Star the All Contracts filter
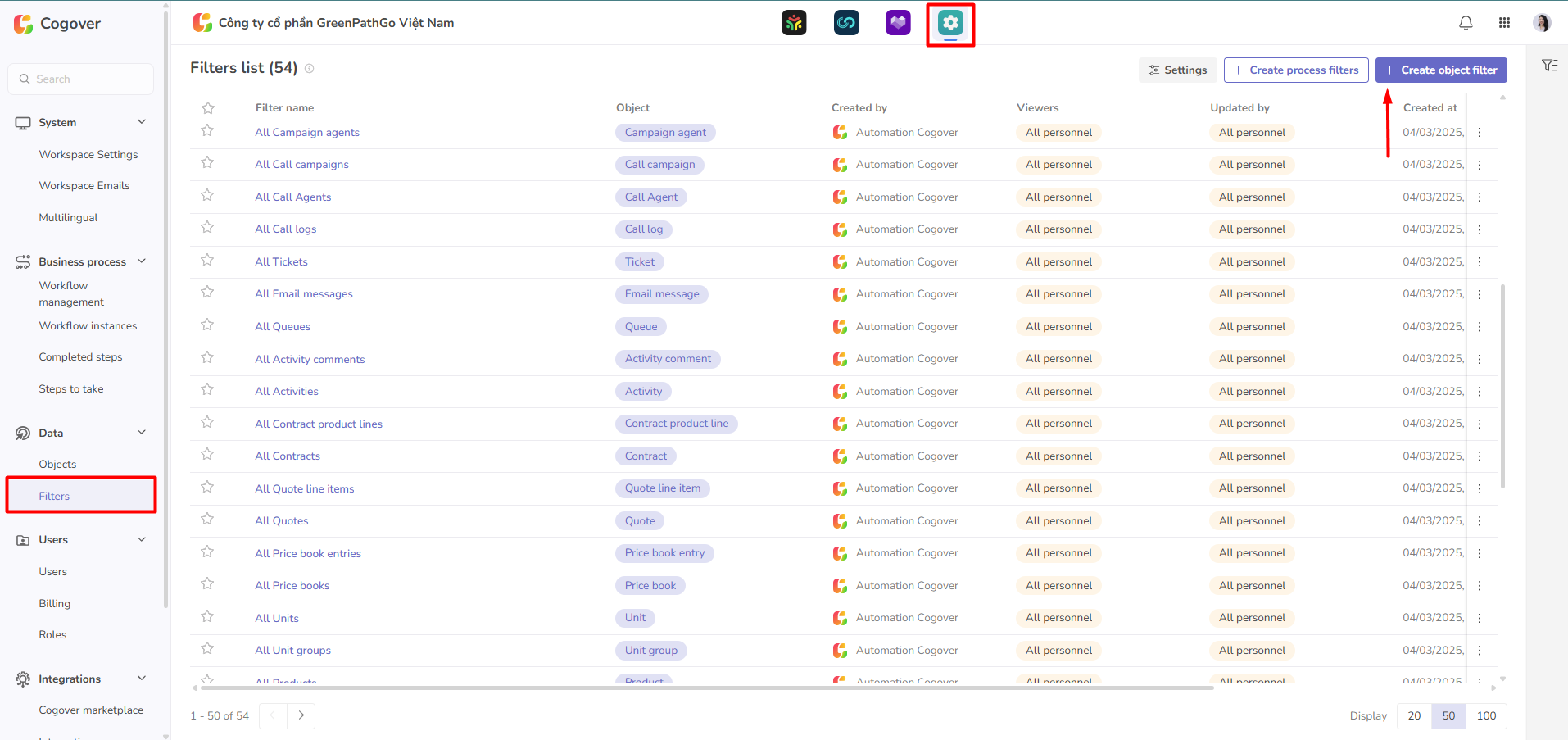The height and width of the screenshot is (740, 1568). click(207, 455)
